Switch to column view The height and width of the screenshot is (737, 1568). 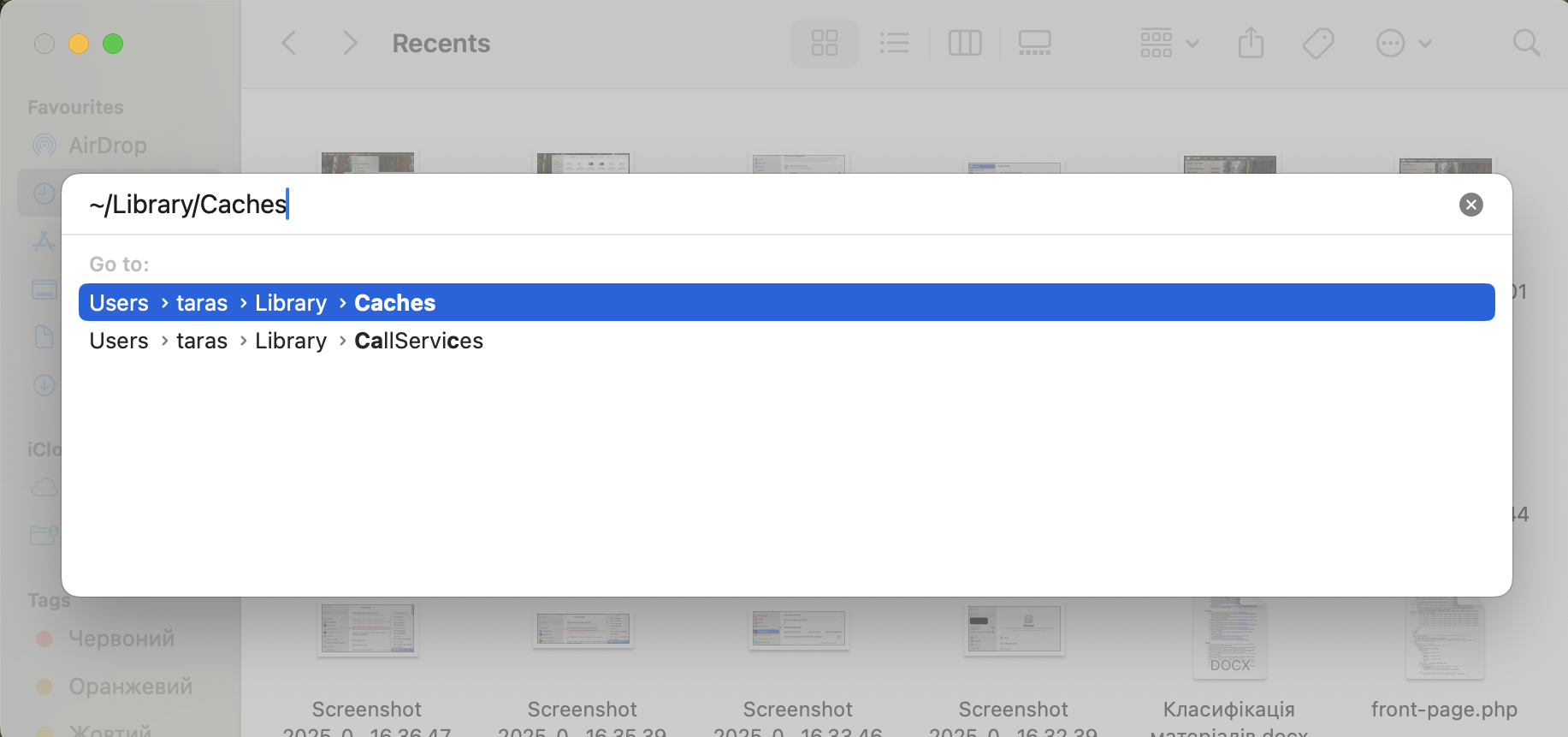[x=965, y=43]
